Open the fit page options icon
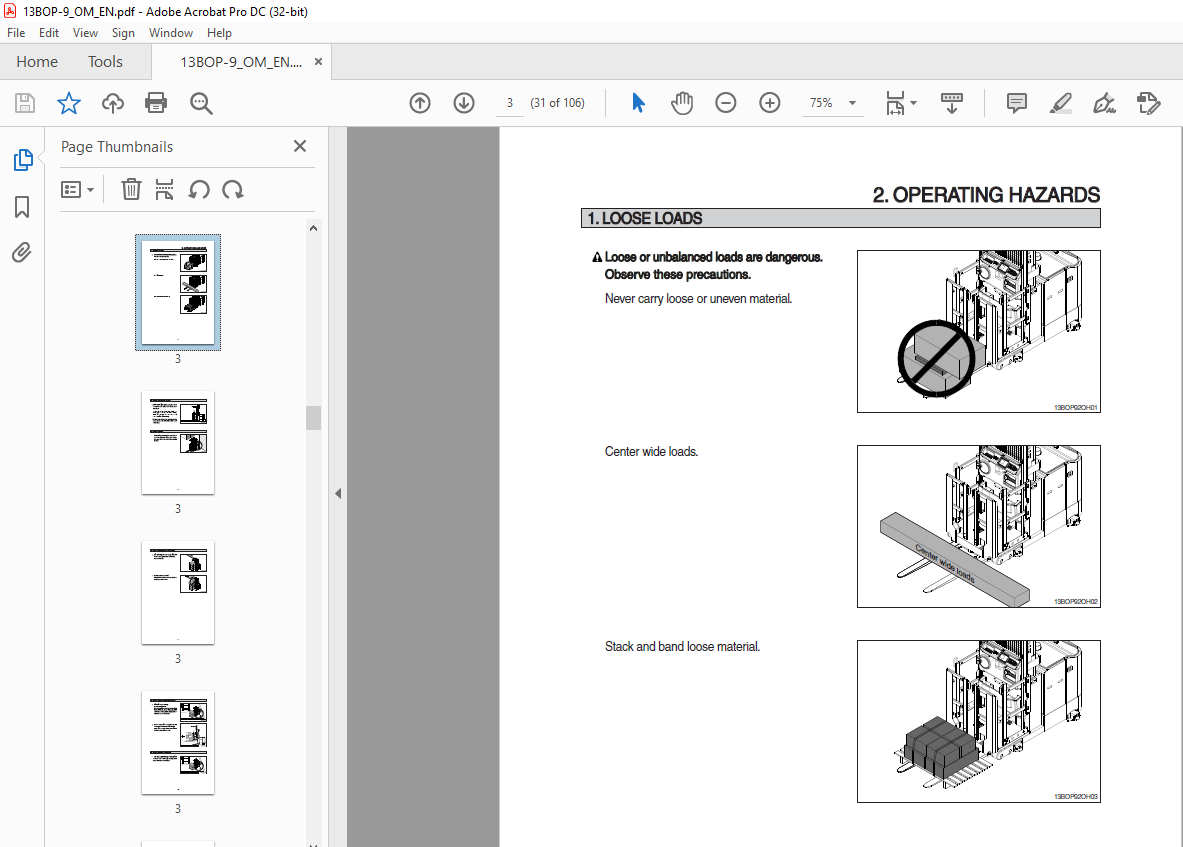The width and height of the screenshot is (1183, 847). pos(895,103)
